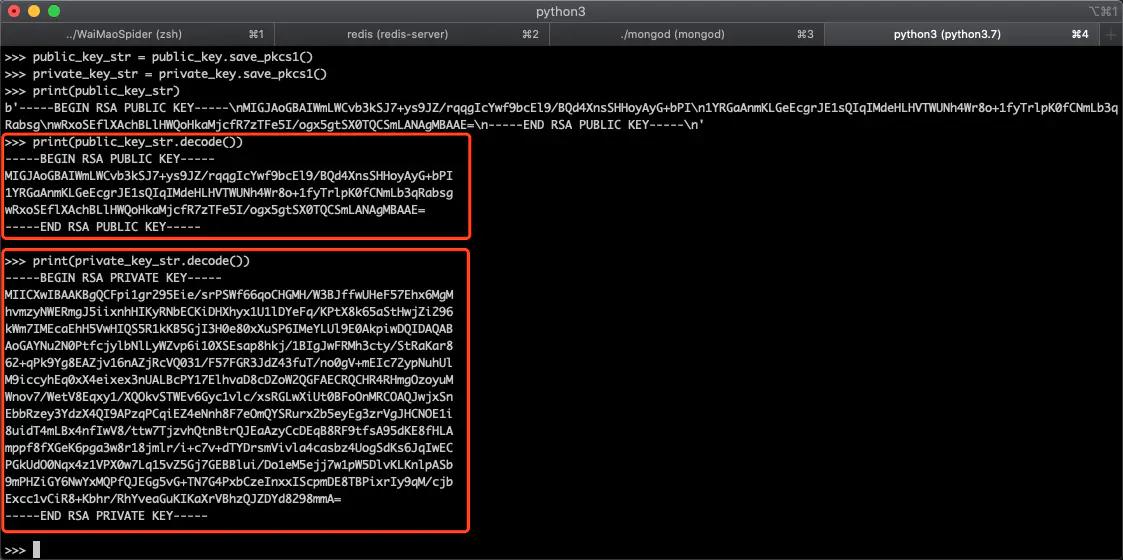Screen dimensions: 1123x560
Task: Click final key line starting Excc1vCiR8
Action: pos(173,498)
